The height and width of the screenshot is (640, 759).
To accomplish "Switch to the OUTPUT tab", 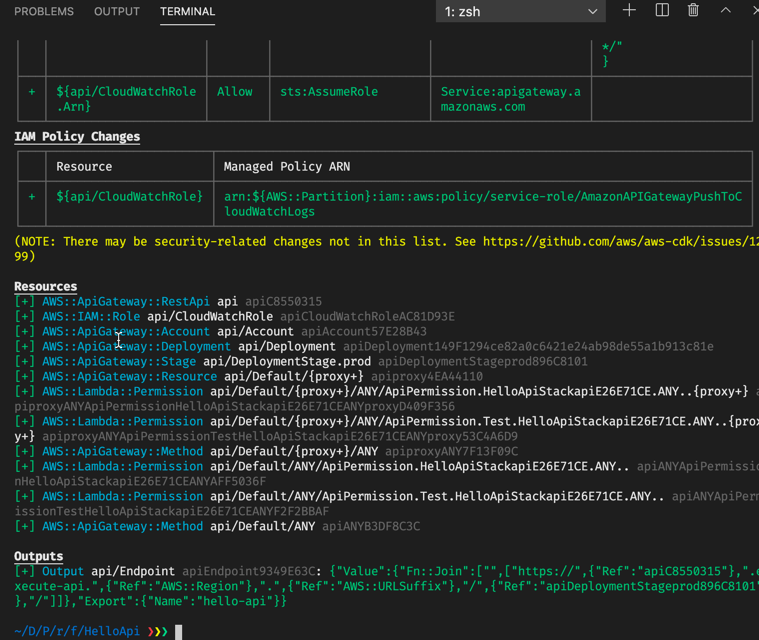I will click(x=117, y=11).
